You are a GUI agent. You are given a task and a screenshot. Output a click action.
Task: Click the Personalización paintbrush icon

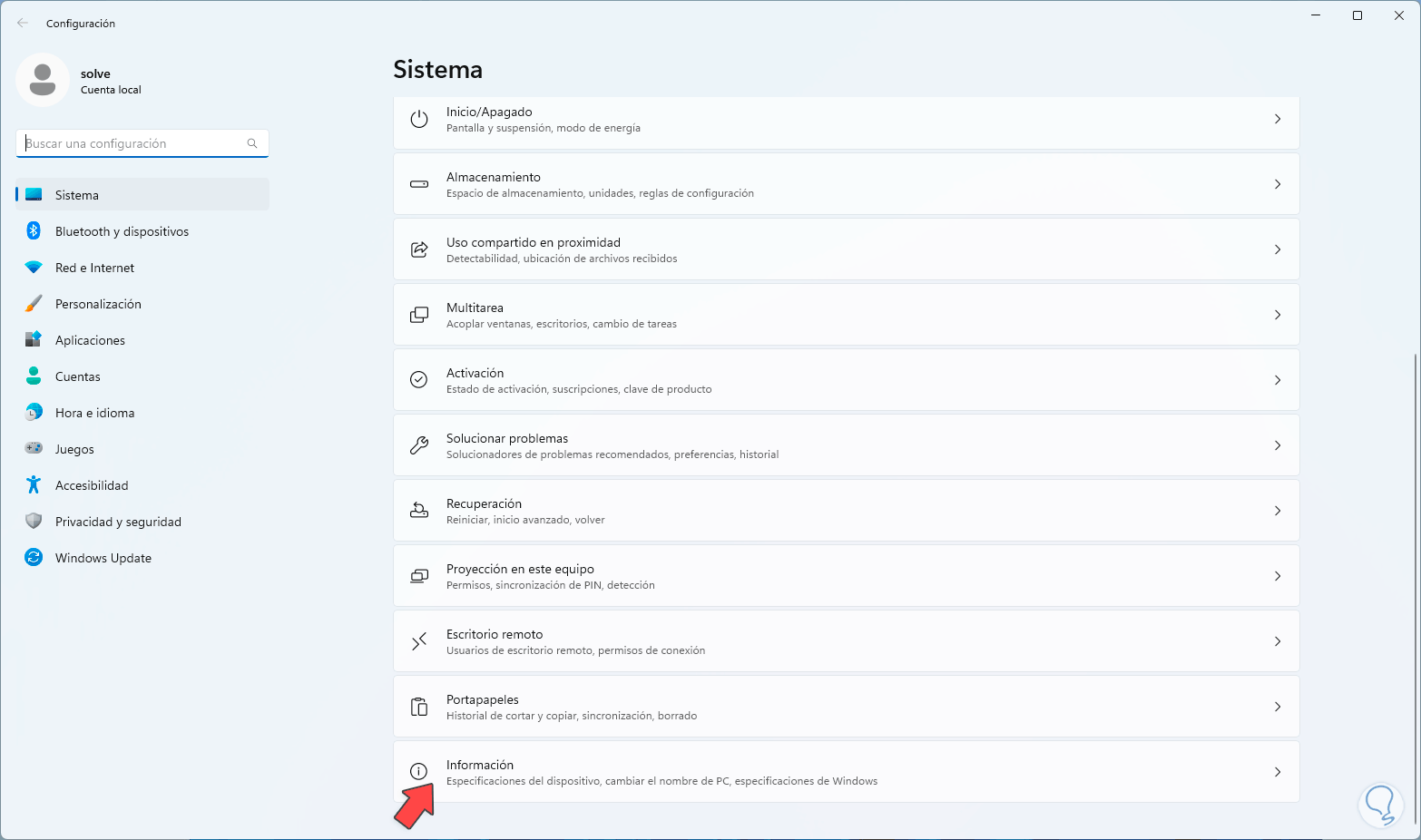(34, 304)
